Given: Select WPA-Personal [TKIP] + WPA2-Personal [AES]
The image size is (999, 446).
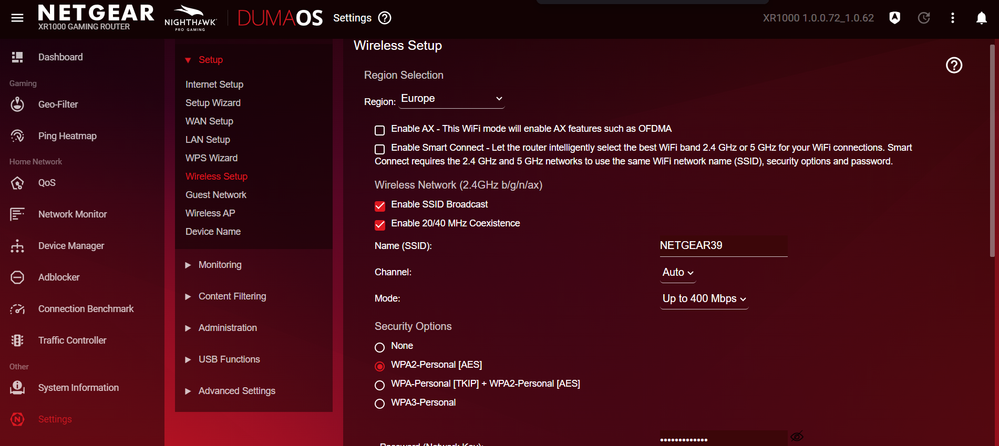Looking at the screenshot, I should 380,385.
